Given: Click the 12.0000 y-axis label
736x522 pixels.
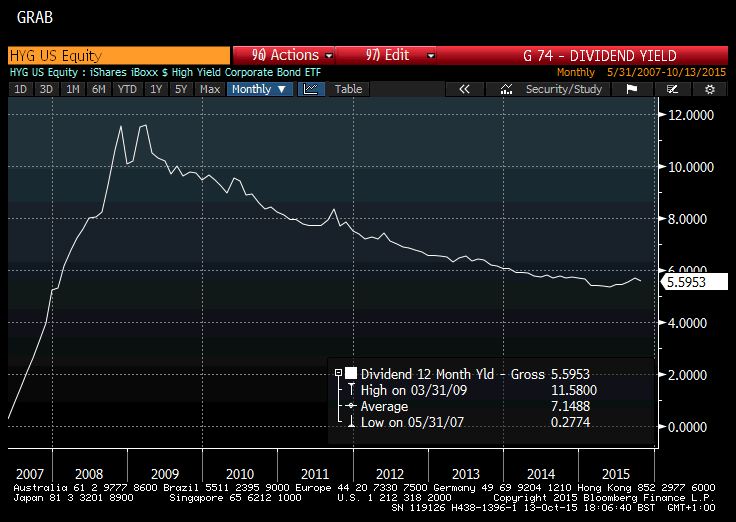Looking at the screenshot, I should click(x=690, y=115).
